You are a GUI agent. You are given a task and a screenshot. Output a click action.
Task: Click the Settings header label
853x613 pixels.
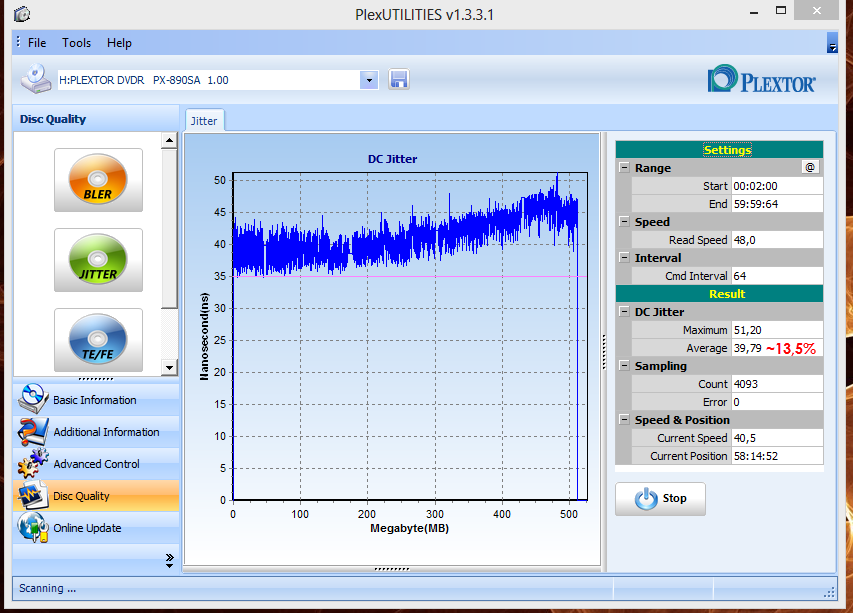727,150
